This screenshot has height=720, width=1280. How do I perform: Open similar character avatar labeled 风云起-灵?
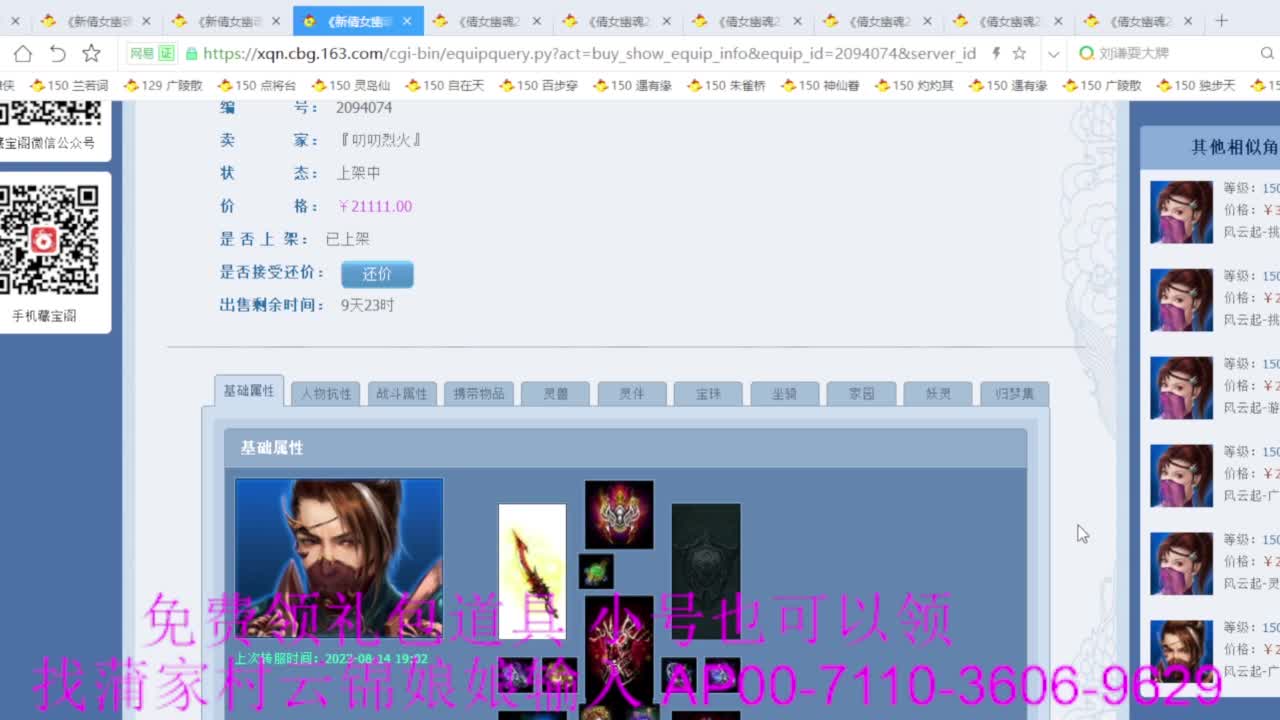click(x=1181, y=564)
